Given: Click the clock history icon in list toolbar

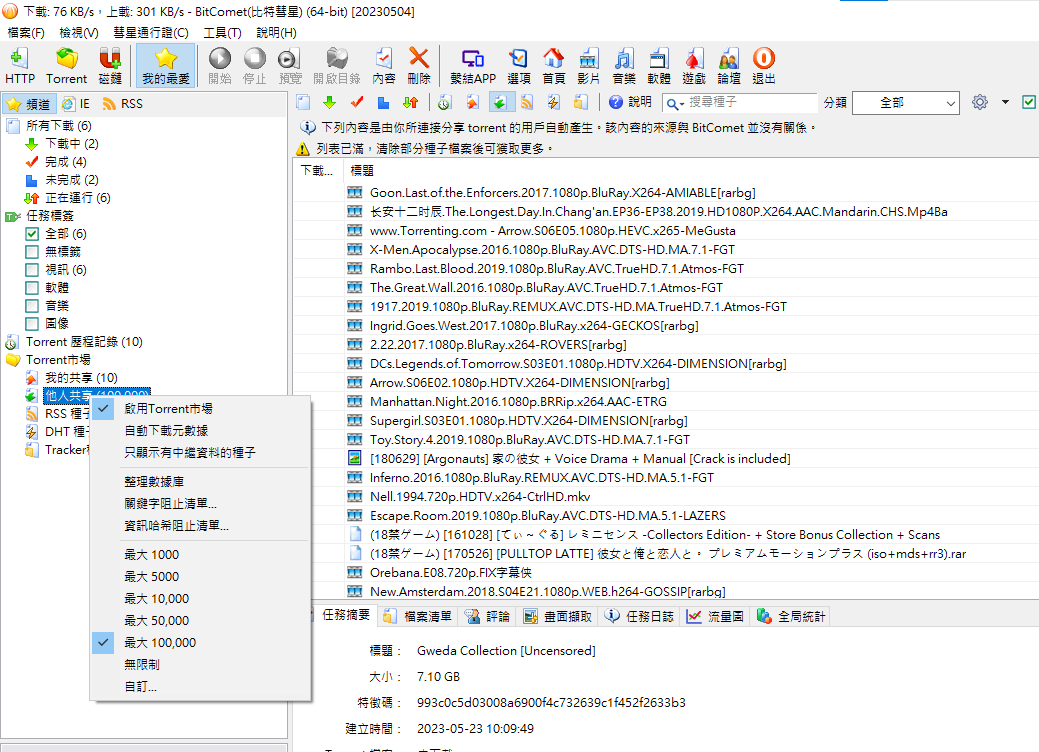Looking at the screenshot, I should click(x=445, y=102).
